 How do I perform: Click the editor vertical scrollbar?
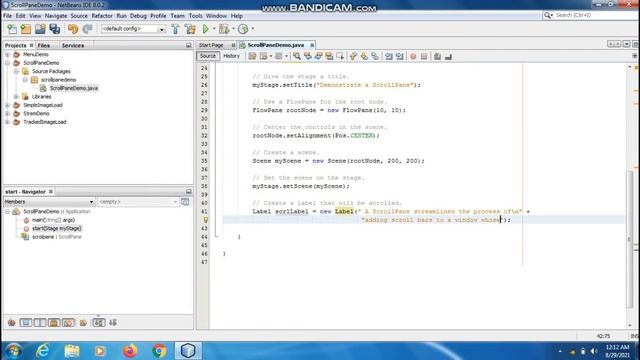(x=630, y=239)
